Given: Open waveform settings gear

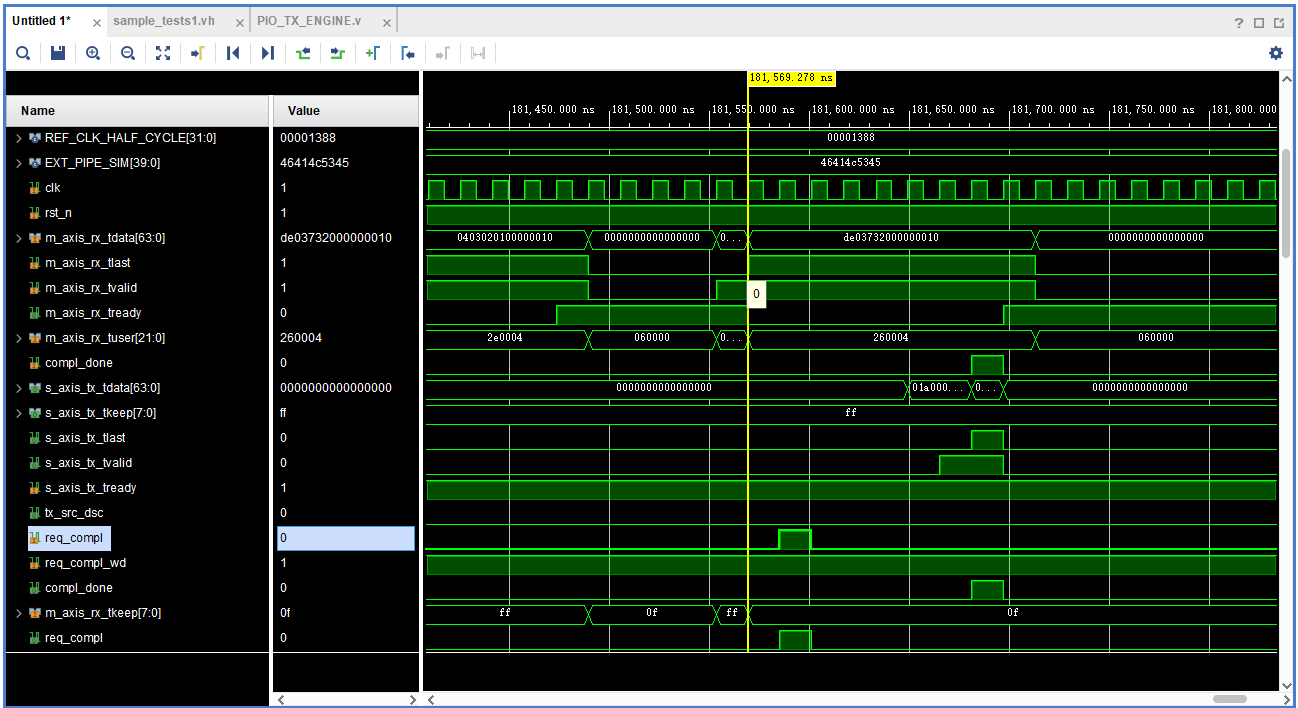Looking at the screenshot, I should point(1276,53).
